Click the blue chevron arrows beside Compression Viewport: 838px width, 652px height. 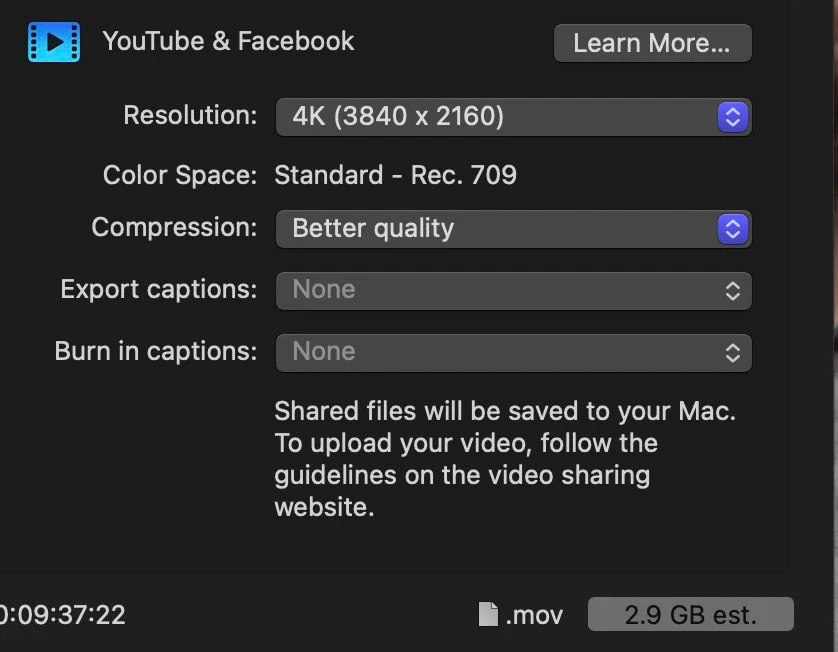pyautogui.click(x=733, y=229)
